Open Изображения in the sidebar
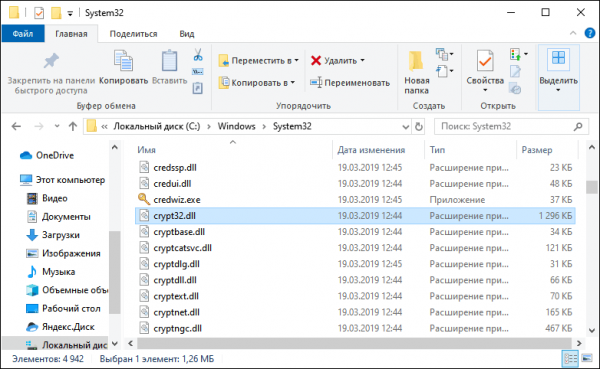The image size is (600, 369). [63, 253]
